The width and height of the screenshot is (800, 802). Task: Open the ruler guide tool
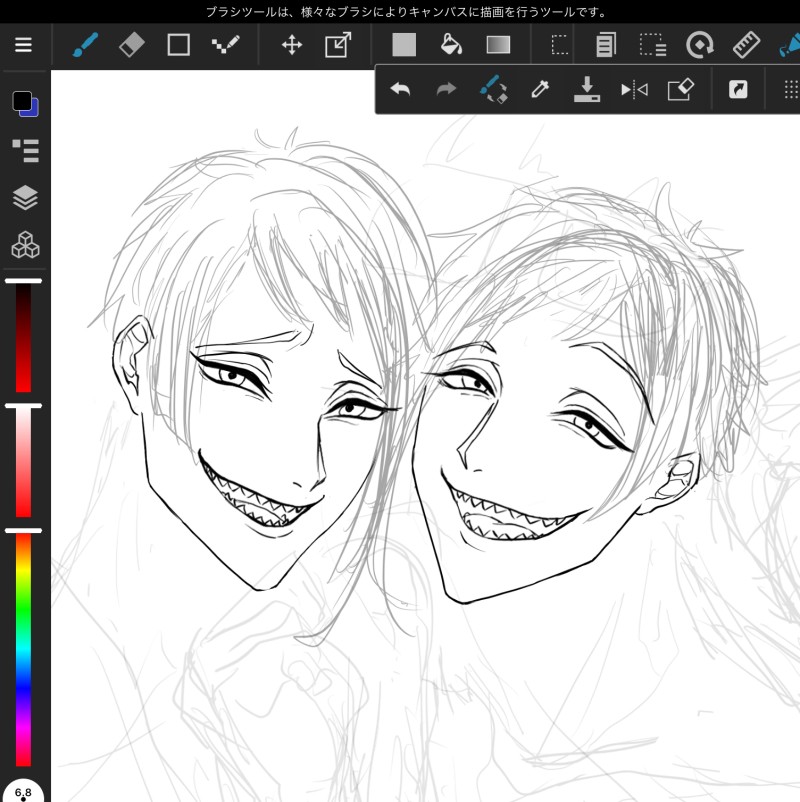746,45
